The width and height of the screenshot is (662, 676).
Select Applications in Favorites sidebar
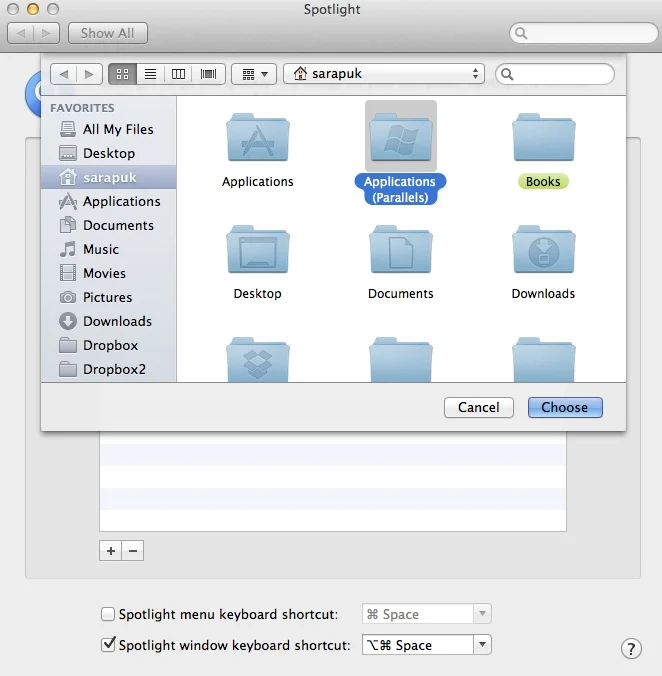coord(109,201)
